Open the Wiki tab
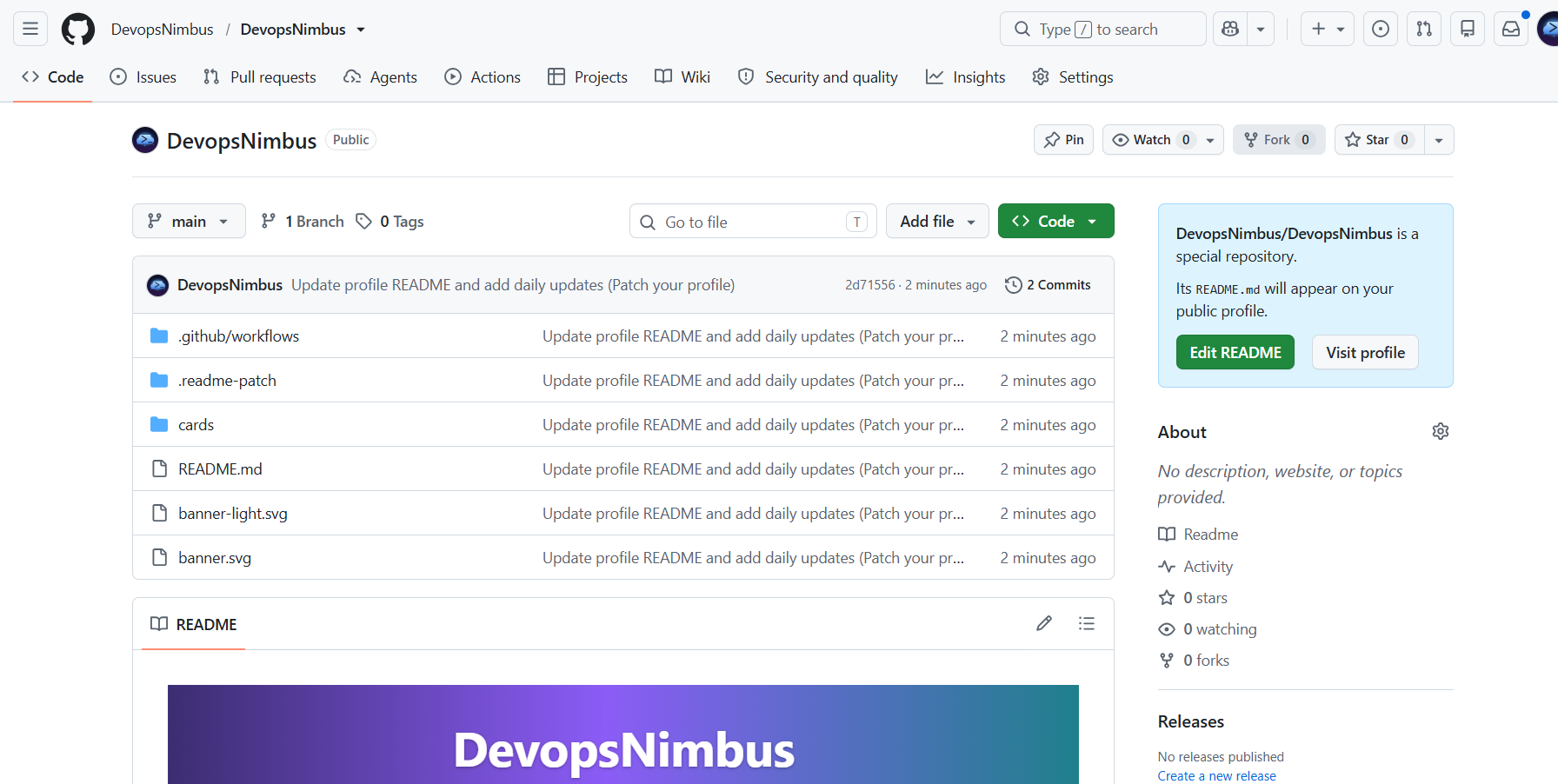This screenshot has width=1558, height=784. tap(682, 76)
